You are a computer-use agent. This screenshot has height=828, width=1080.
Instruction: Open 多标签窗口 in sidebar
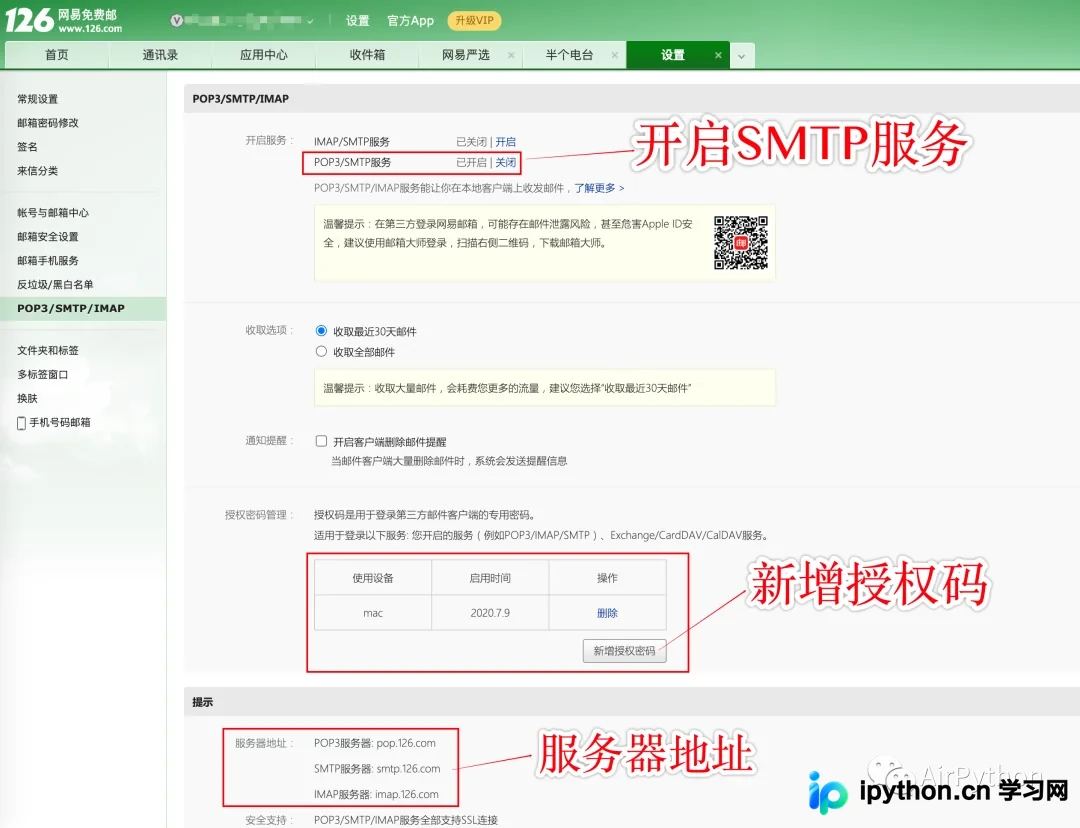click(x=43, y=375)
